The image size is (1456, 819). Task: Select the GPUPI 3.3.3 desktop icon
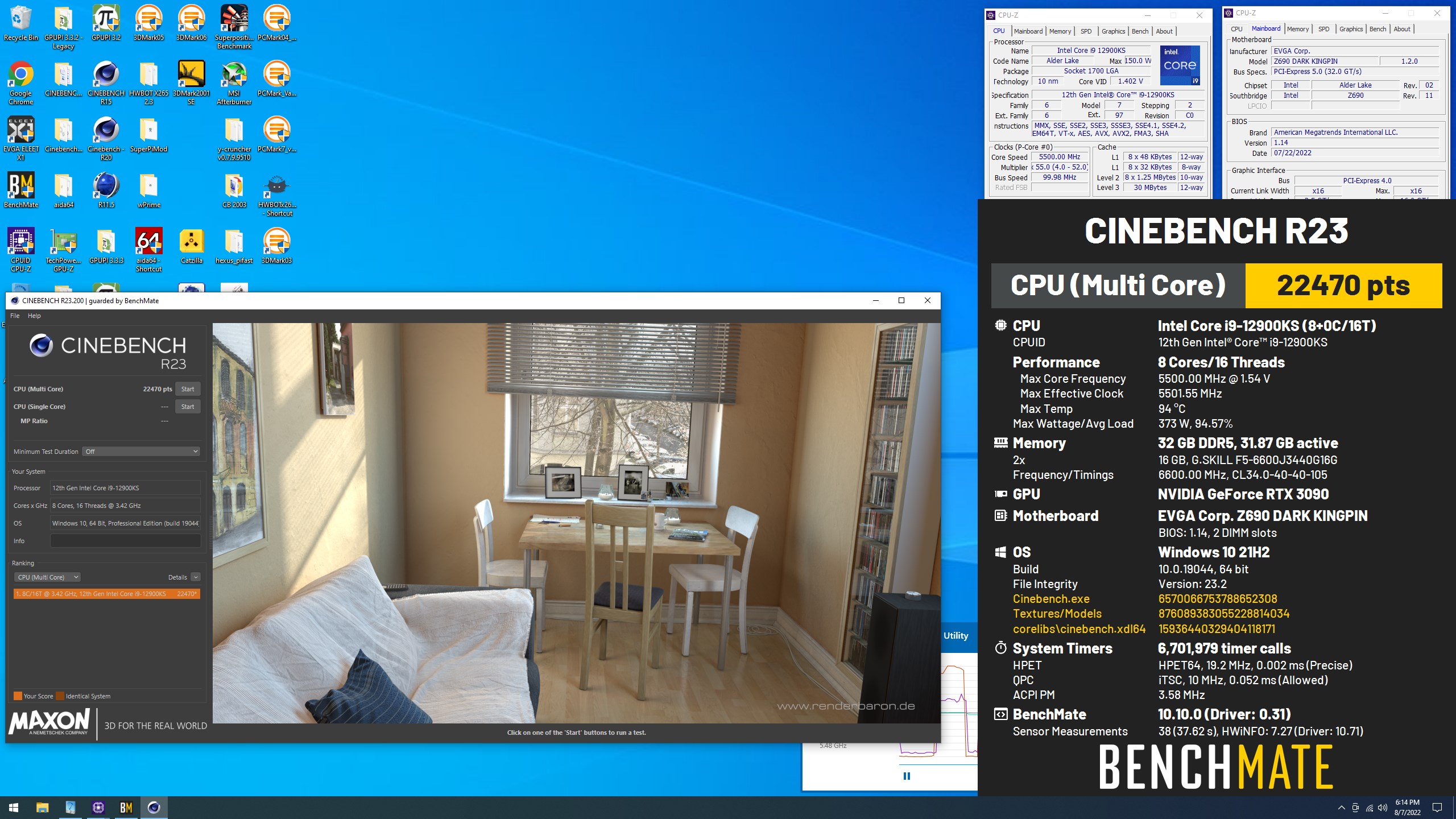tap(106, 246)
